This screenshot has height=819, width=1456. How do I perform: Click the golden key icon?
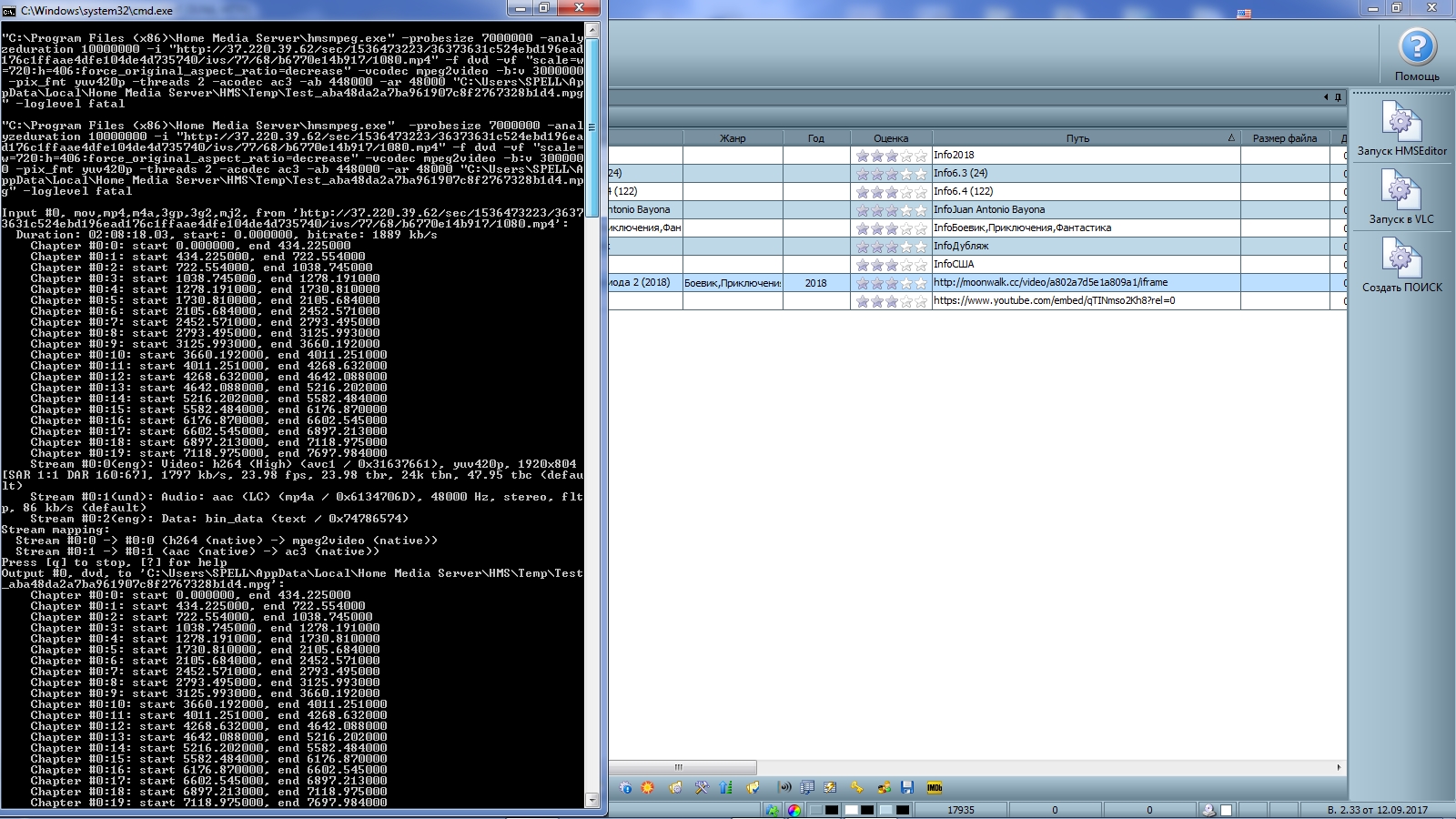coord(856,788)
